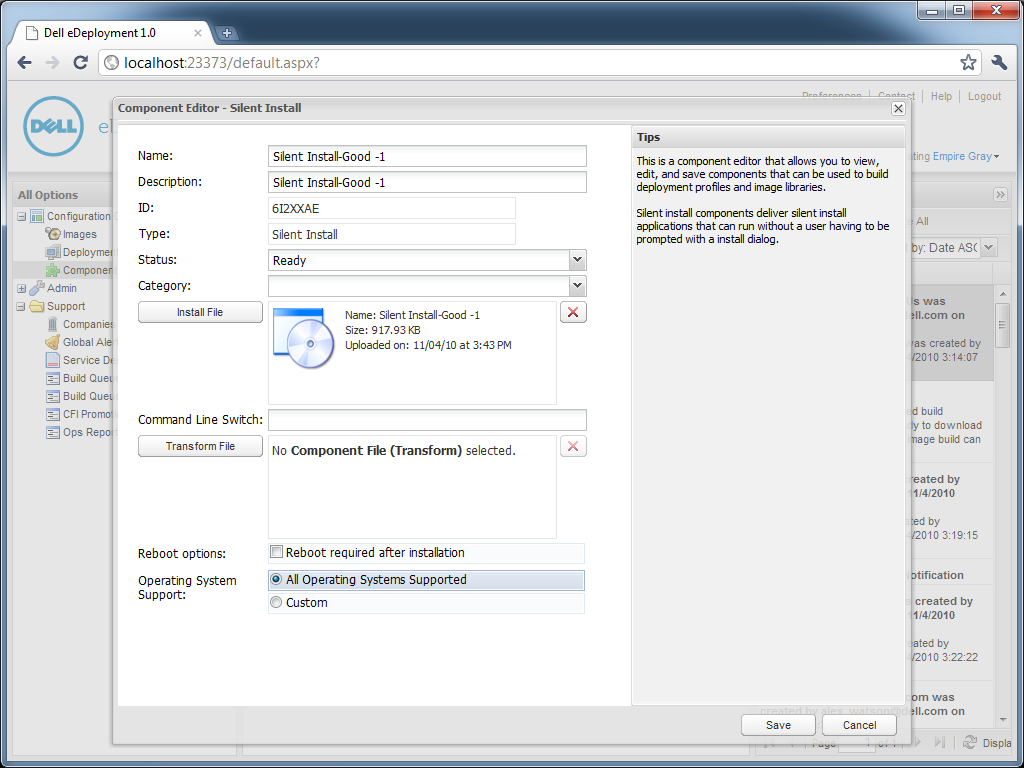Viewport: 1024px width, 768px height.
Task: Go back with the browser back arrow
Action: (25, 63)
